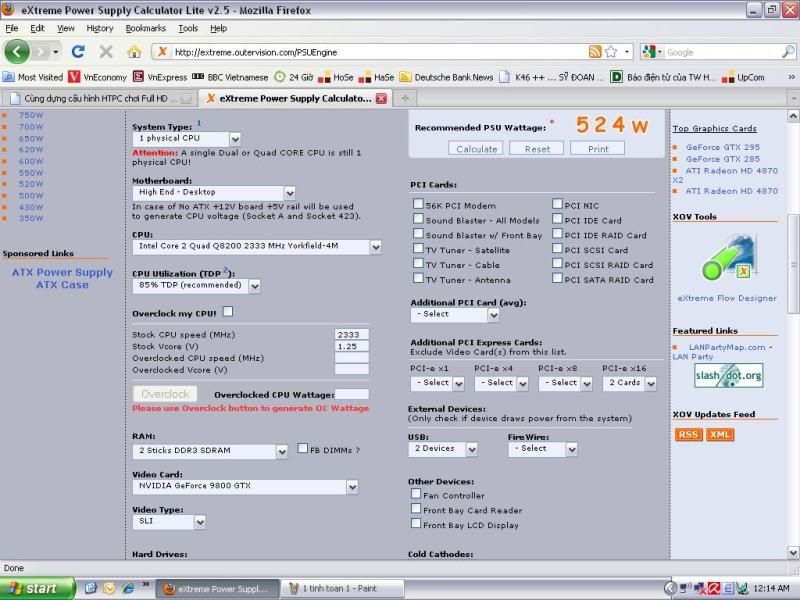Open the History menu

[x=99, y=29]
